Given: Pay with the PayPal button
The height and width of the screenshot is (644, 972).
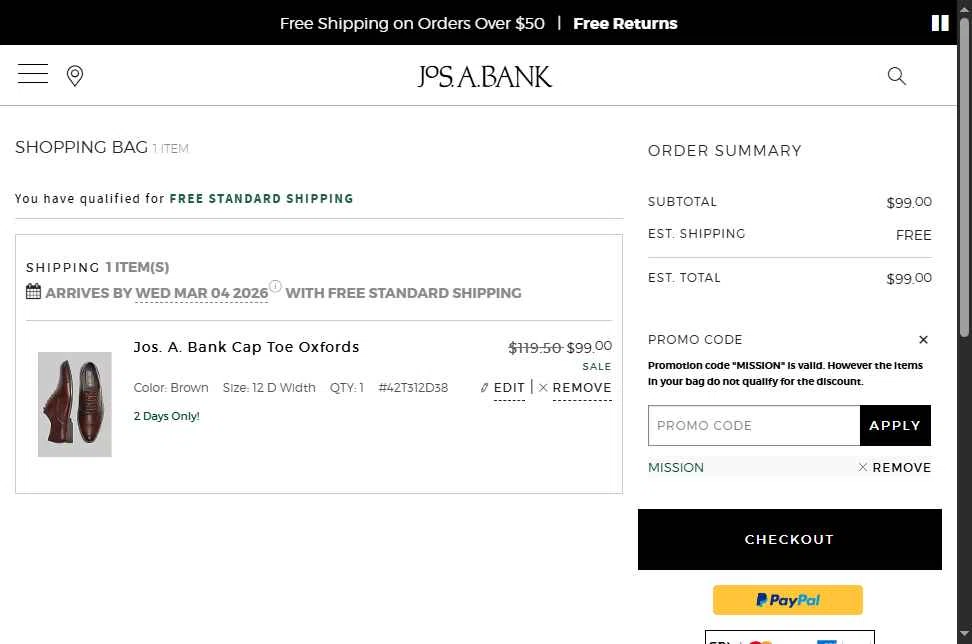Looking at the screenshot, I should (x=788, y=600).
